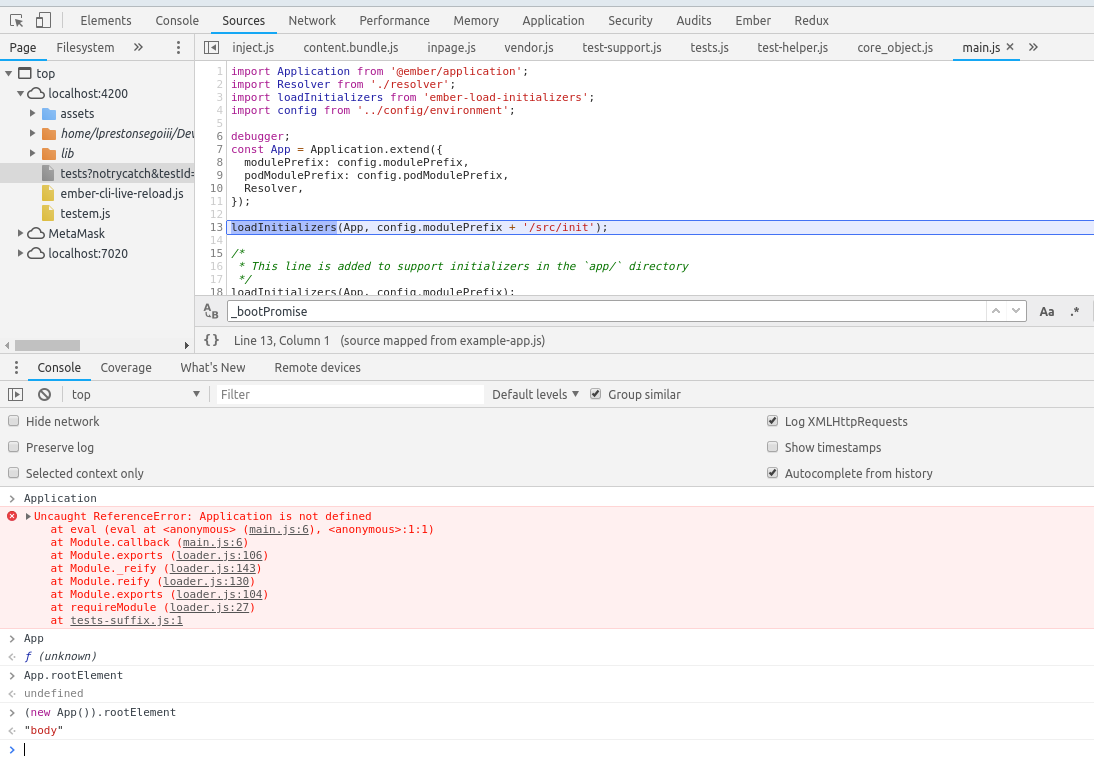Switch to the Filesystem navigator tab
The width and height of the screenshot is (1094, 758).
[85, 47]
